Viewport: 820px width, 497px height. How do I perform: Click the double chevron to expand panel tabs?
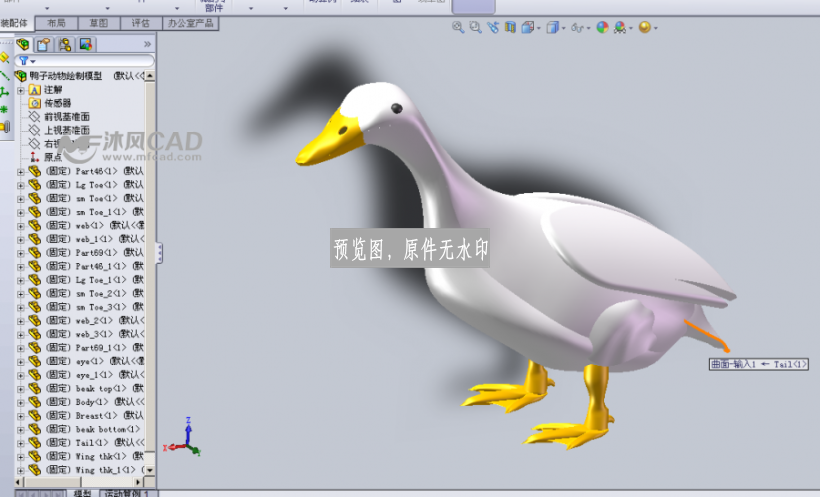pos(147,44)
